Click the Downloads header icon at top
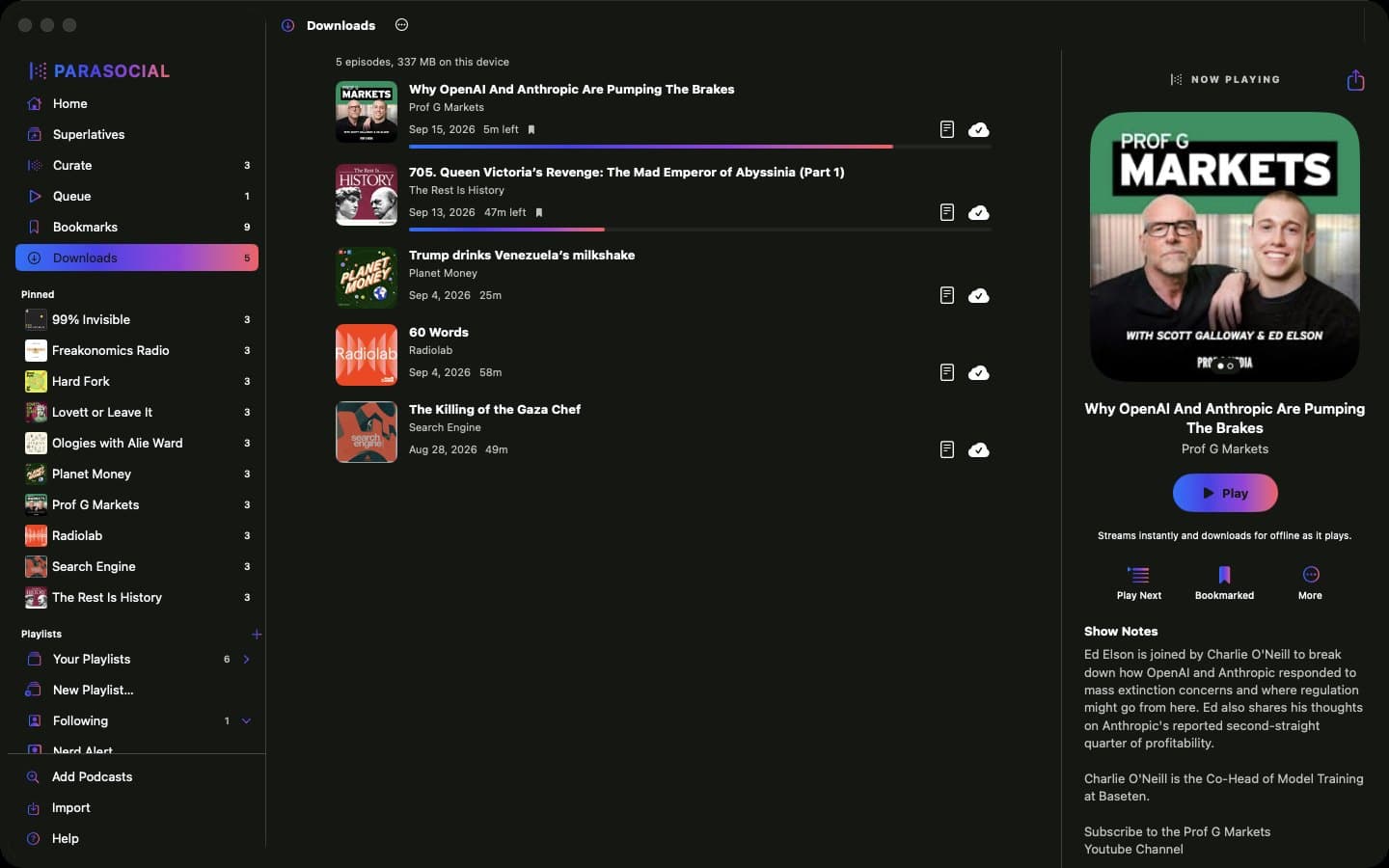This screenshot has width=1389, height=868. coord(287,25)
